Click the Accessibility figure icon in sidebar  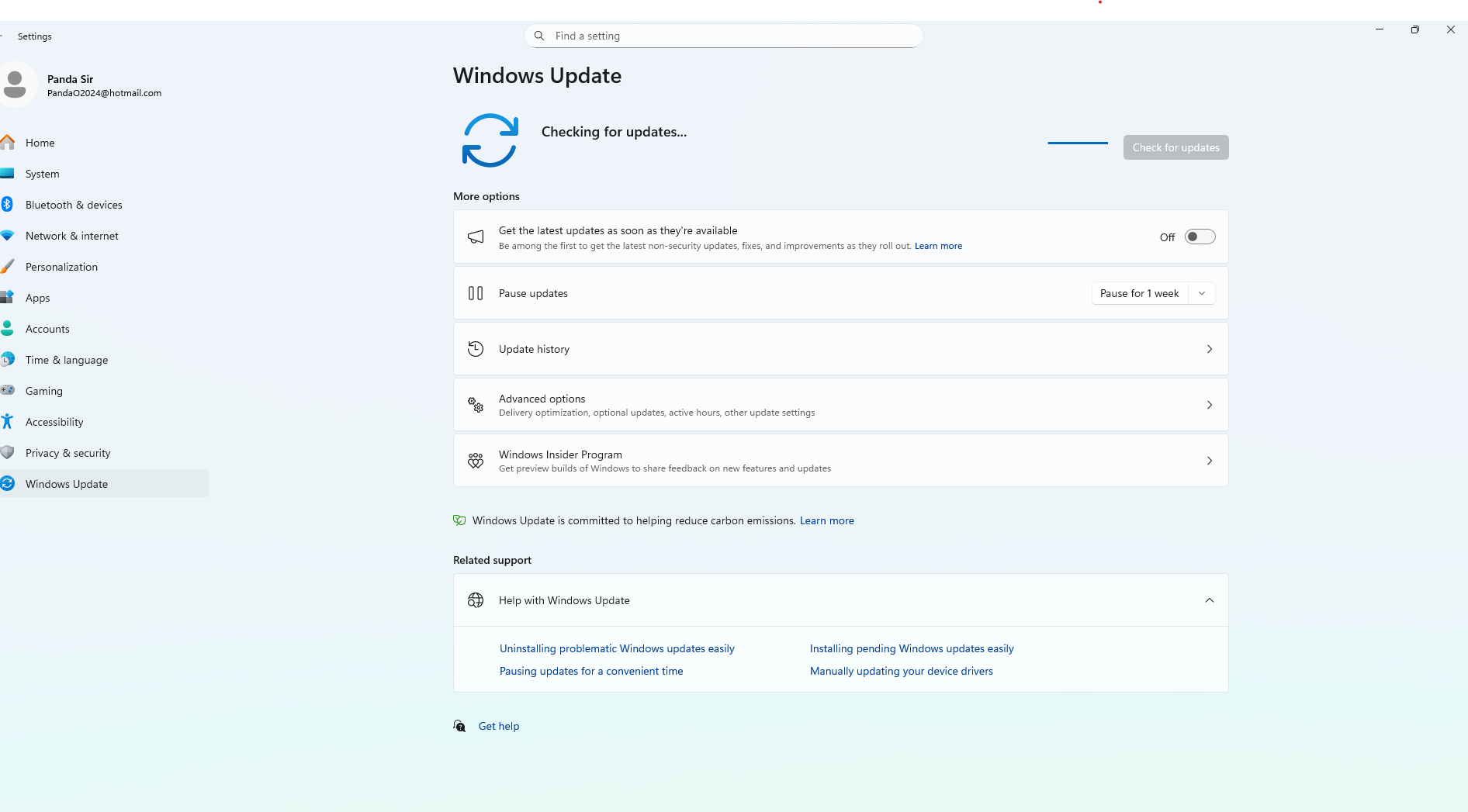click(7, 422)
